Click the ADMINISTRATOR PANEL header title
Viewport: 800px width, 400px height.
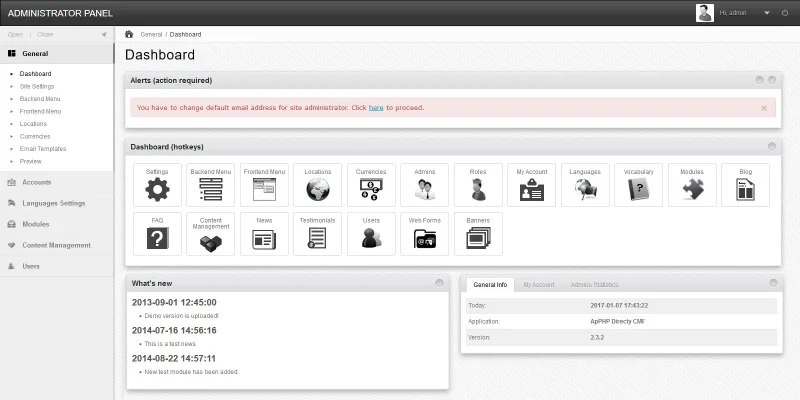(60, 13)
